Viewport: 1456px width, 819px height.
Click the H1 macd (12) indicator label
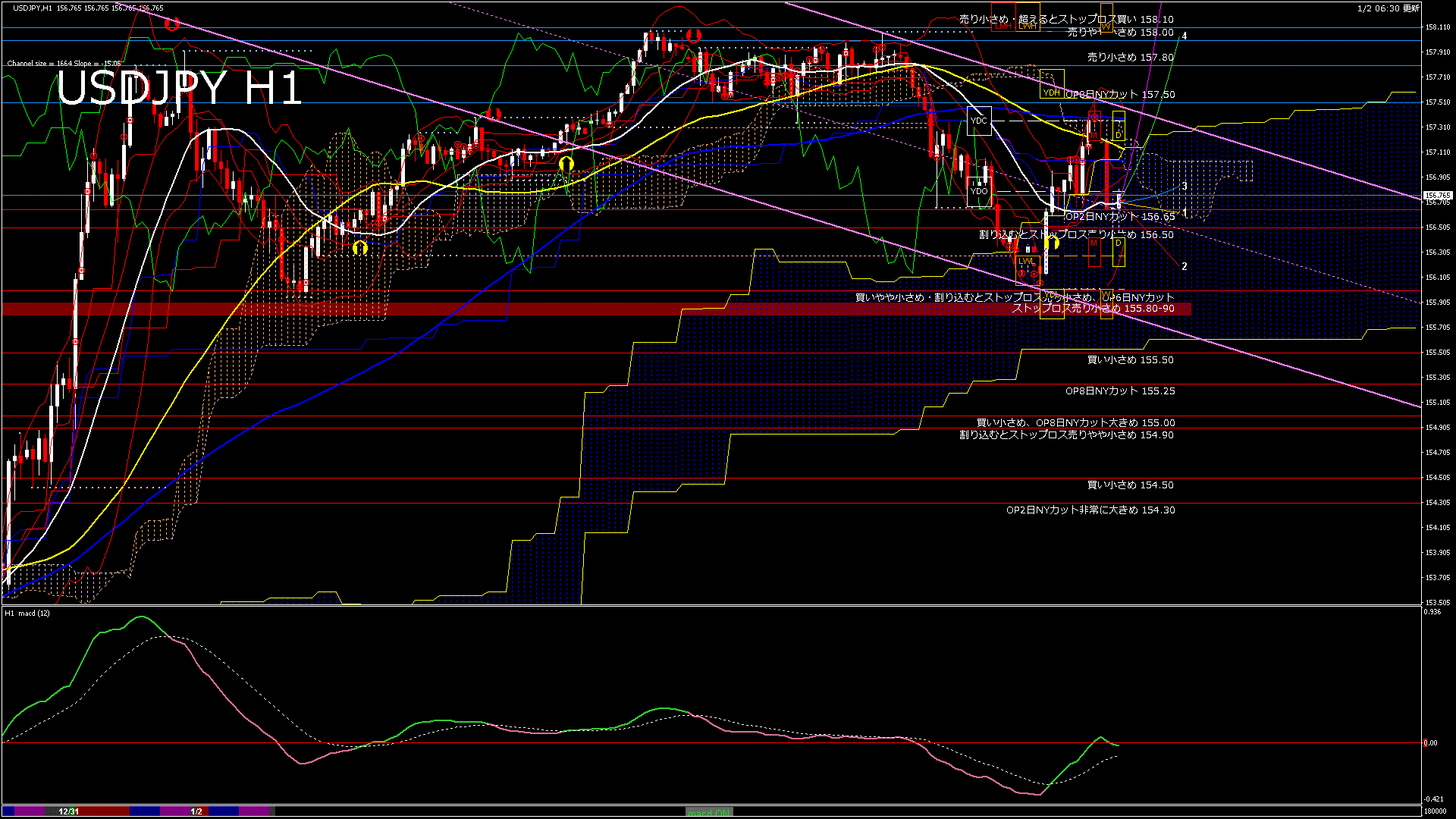(x=27, y=613)
